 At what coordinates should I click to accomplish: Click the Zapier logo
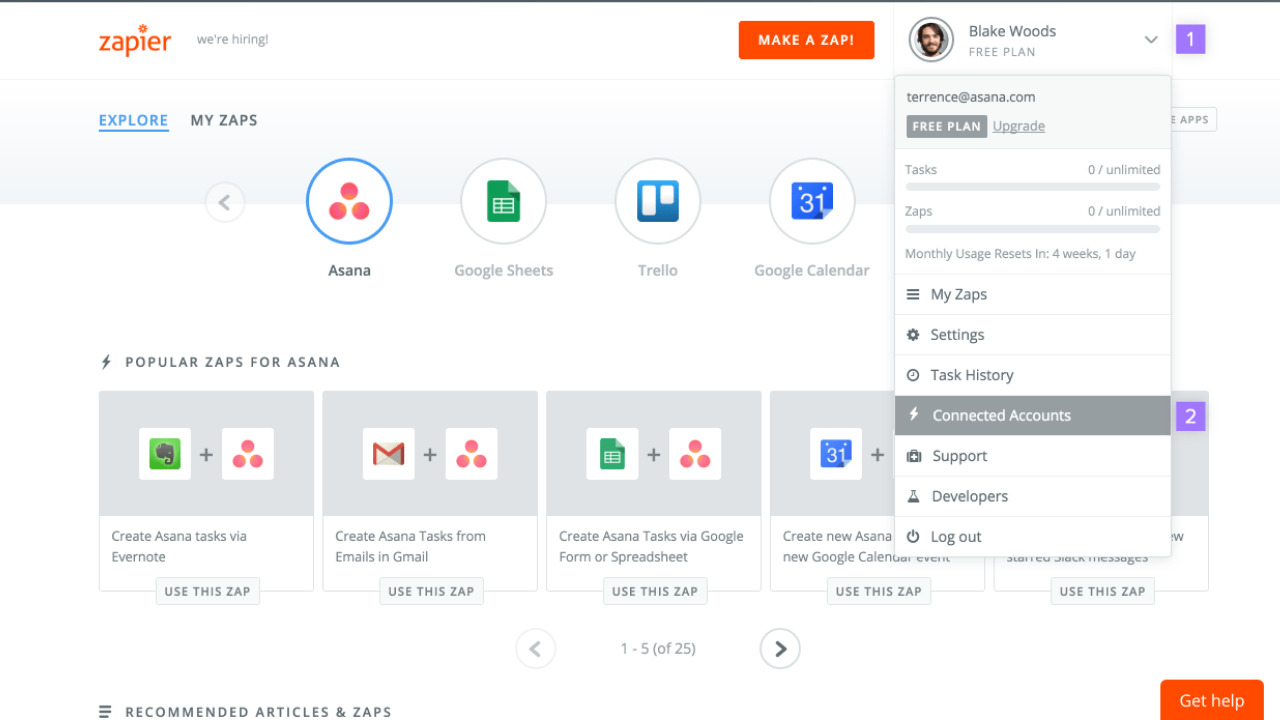[135, 40]
